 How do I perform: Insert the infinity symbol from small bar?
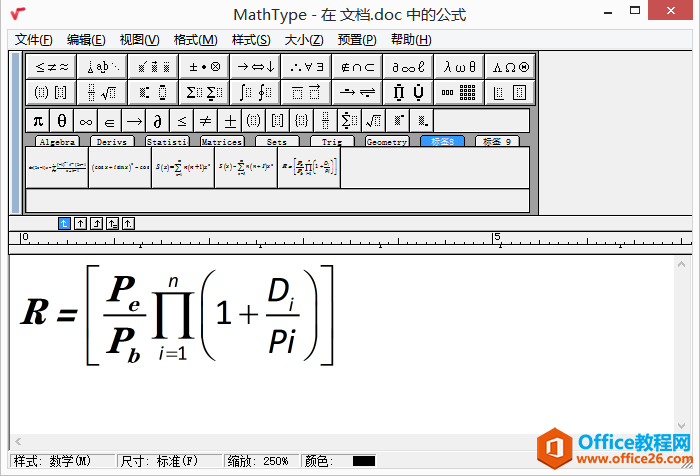tap(86, 121)
